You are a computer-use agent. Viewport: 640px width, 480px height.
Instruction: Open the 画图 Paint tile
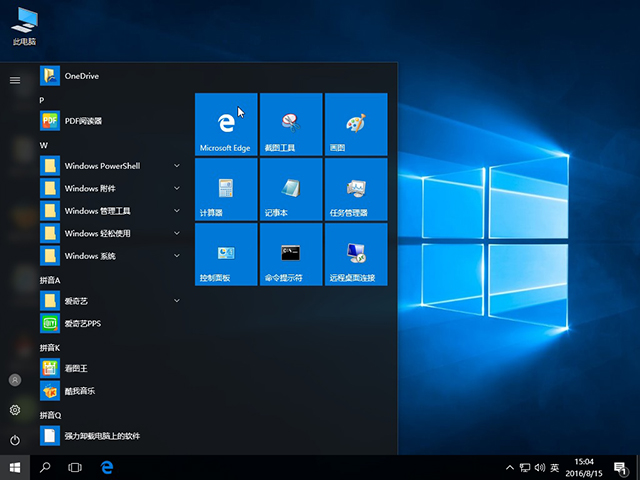coord(355,124)
